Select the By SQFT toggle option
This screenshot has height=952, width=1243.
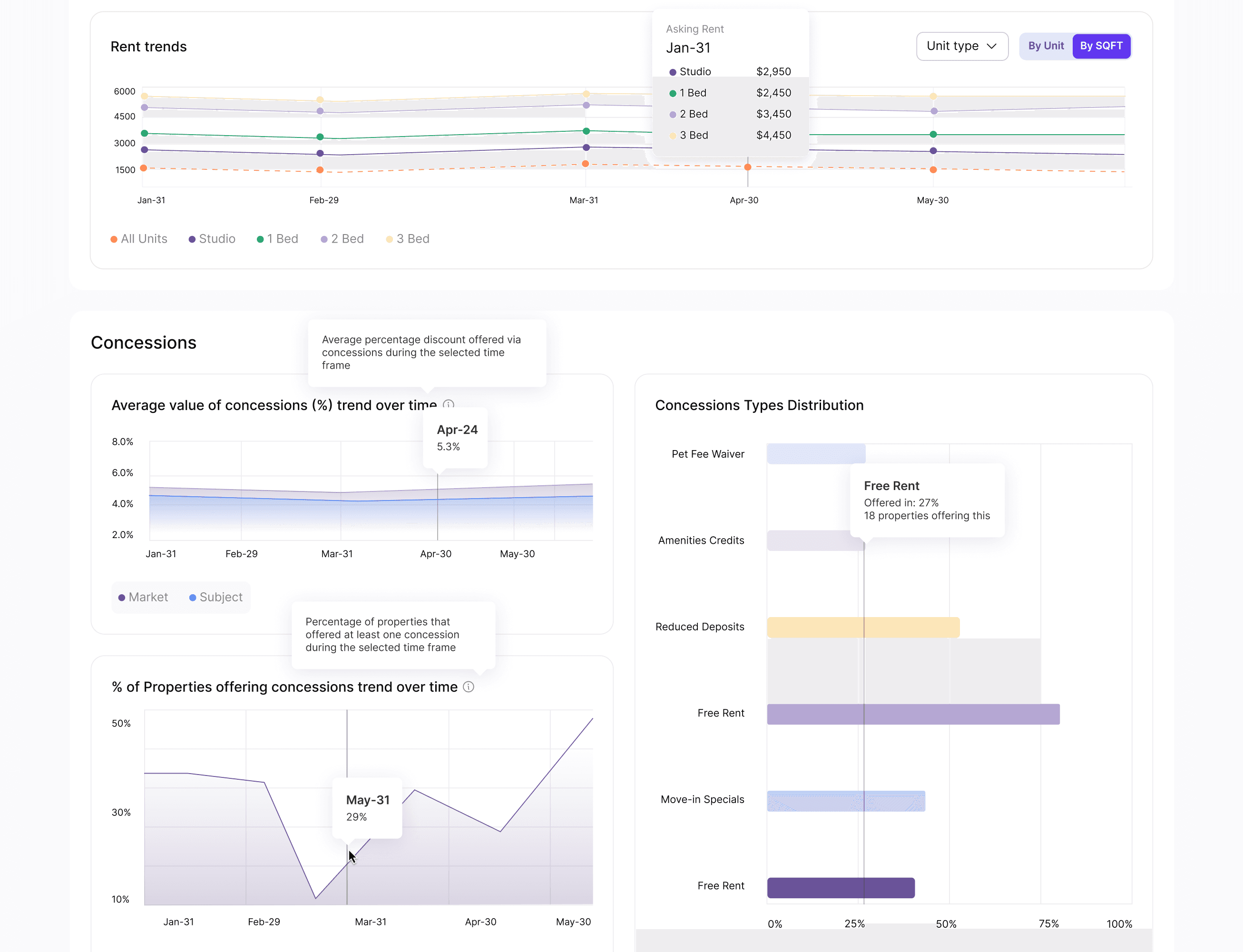[1101, 46]
